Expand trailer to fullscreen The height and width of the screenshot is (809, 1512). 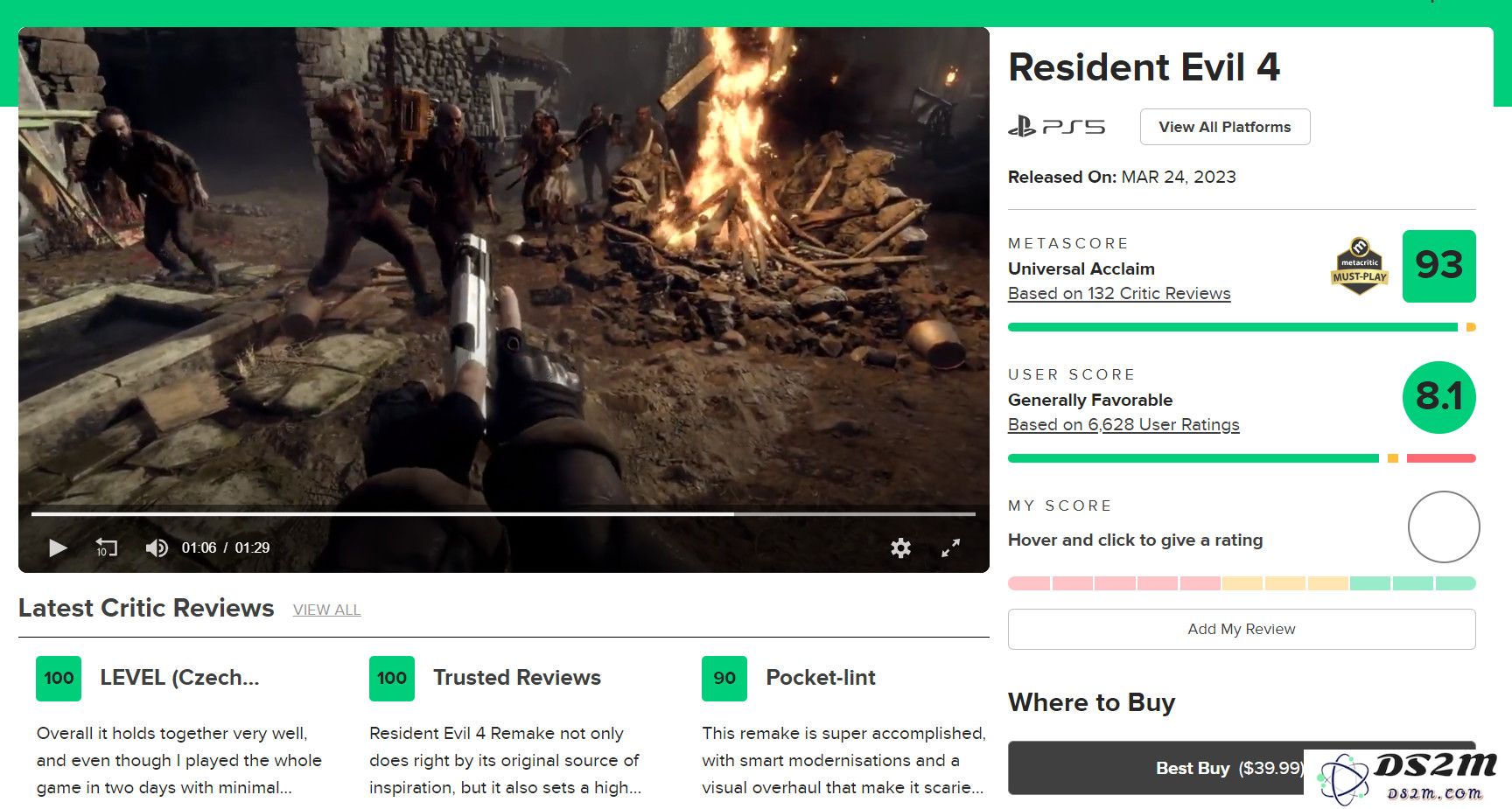click(x=950, y=548)
